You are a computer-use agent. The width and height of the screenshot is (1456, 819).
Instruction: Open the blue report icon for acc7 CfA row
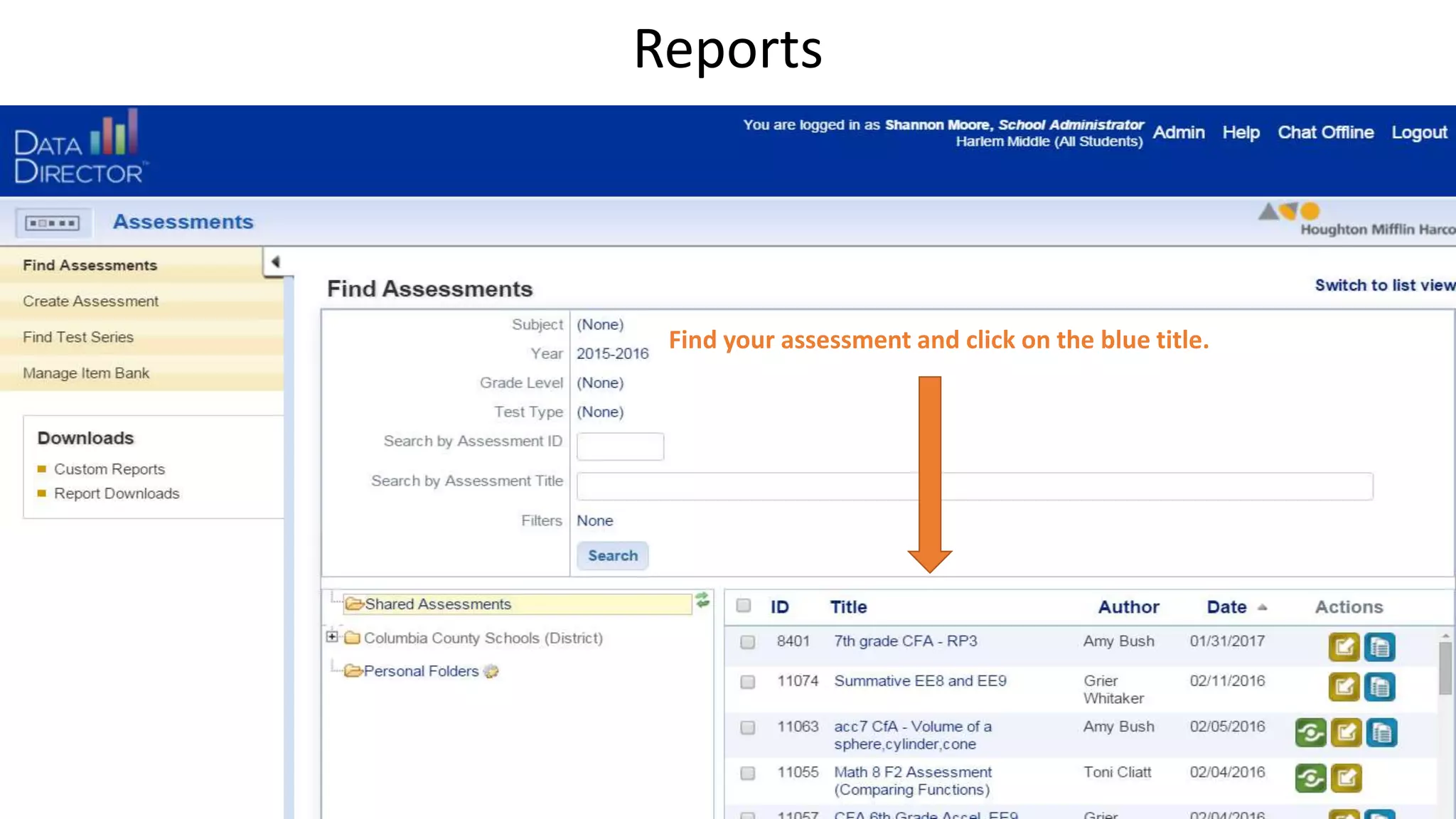[x=1381, y=733]
